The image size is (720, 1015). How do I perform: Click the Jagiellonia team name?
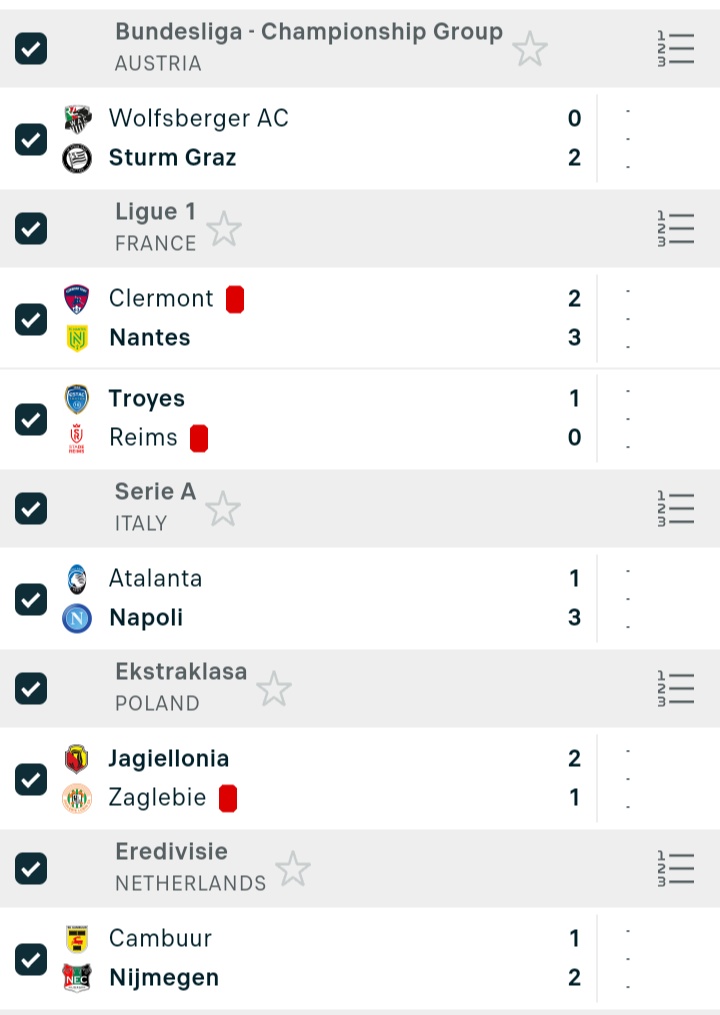coord(169,758)
